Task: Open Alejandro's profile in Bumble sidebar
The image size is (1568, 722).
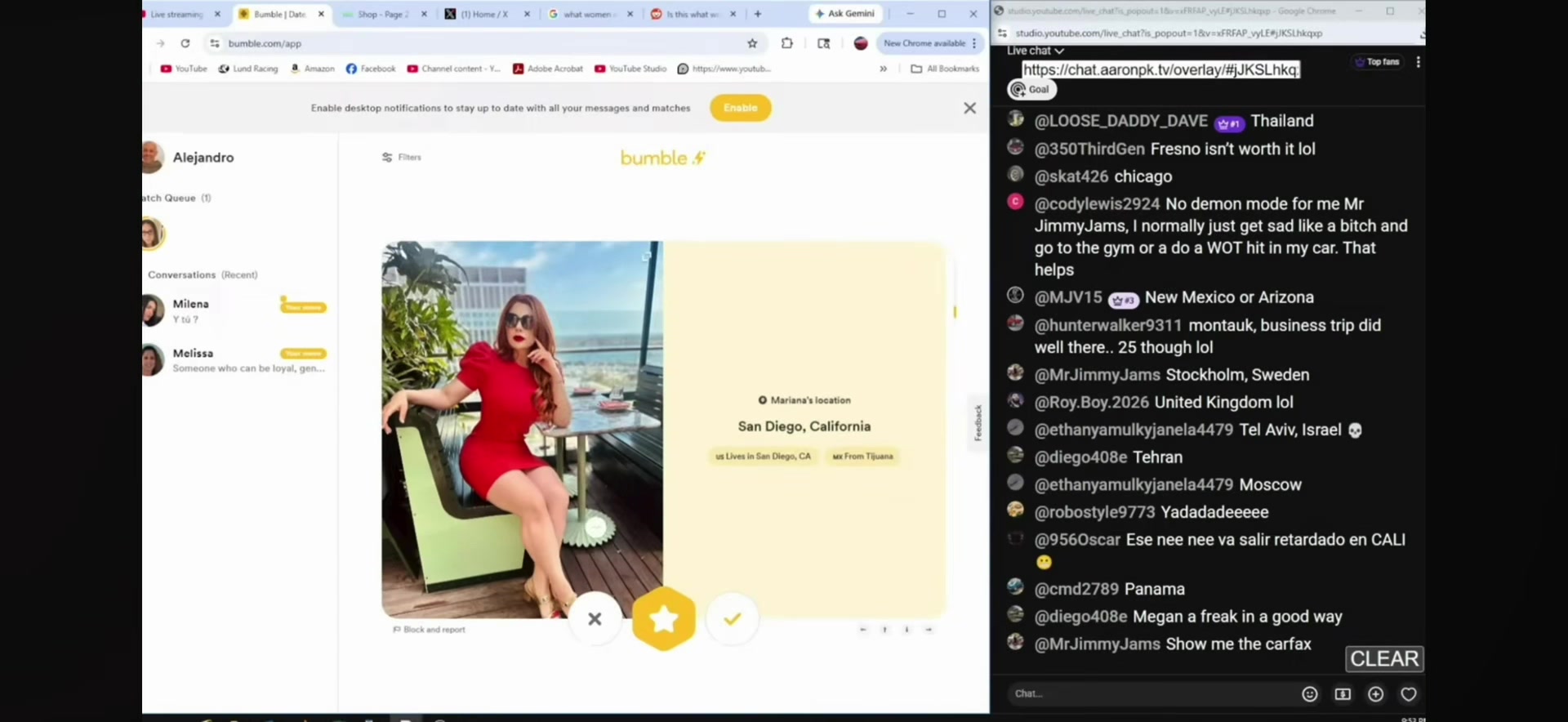Action: 189,157
